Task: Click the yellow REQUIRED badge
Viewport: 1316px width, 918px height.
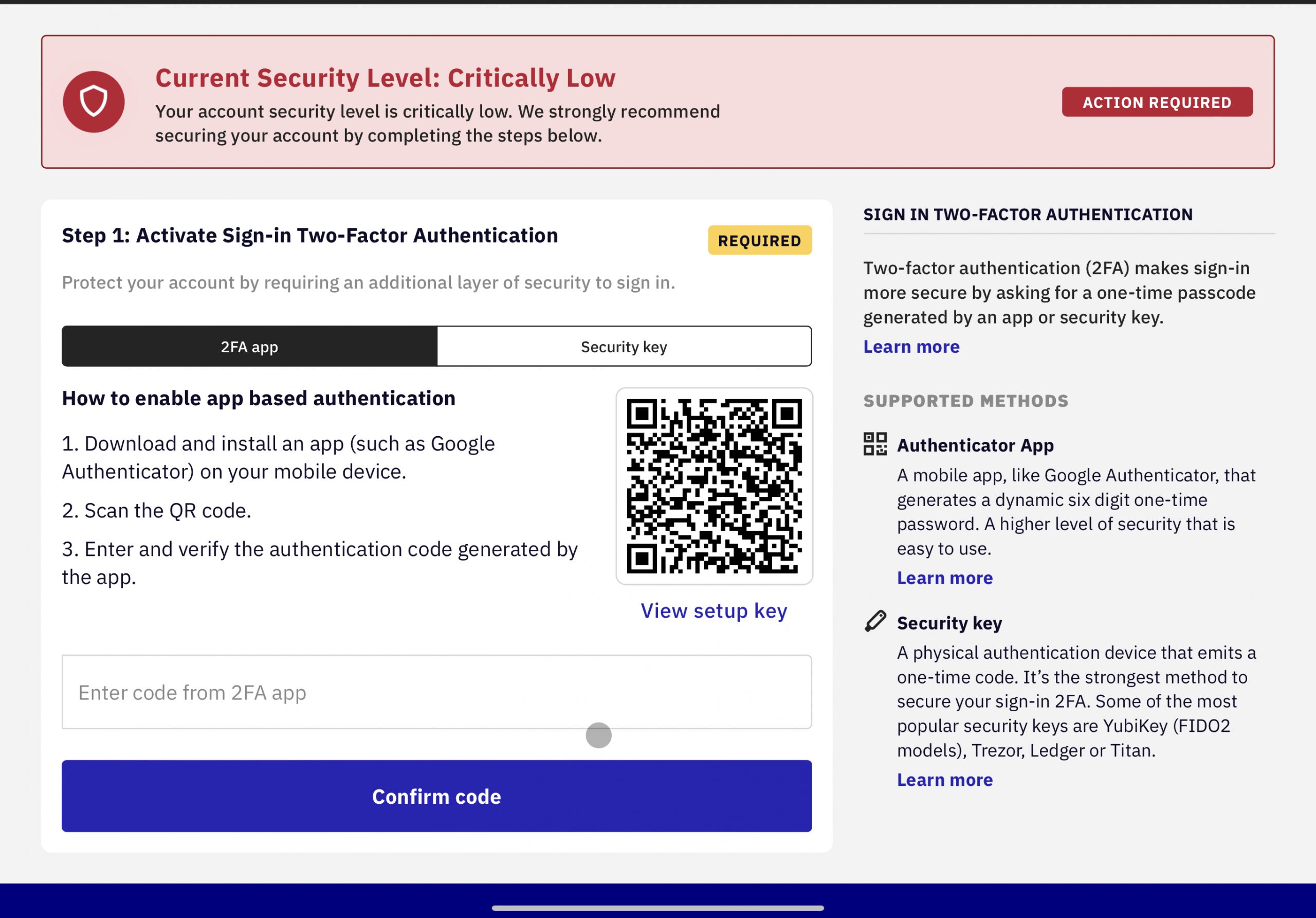Action: tap(760, 240)
